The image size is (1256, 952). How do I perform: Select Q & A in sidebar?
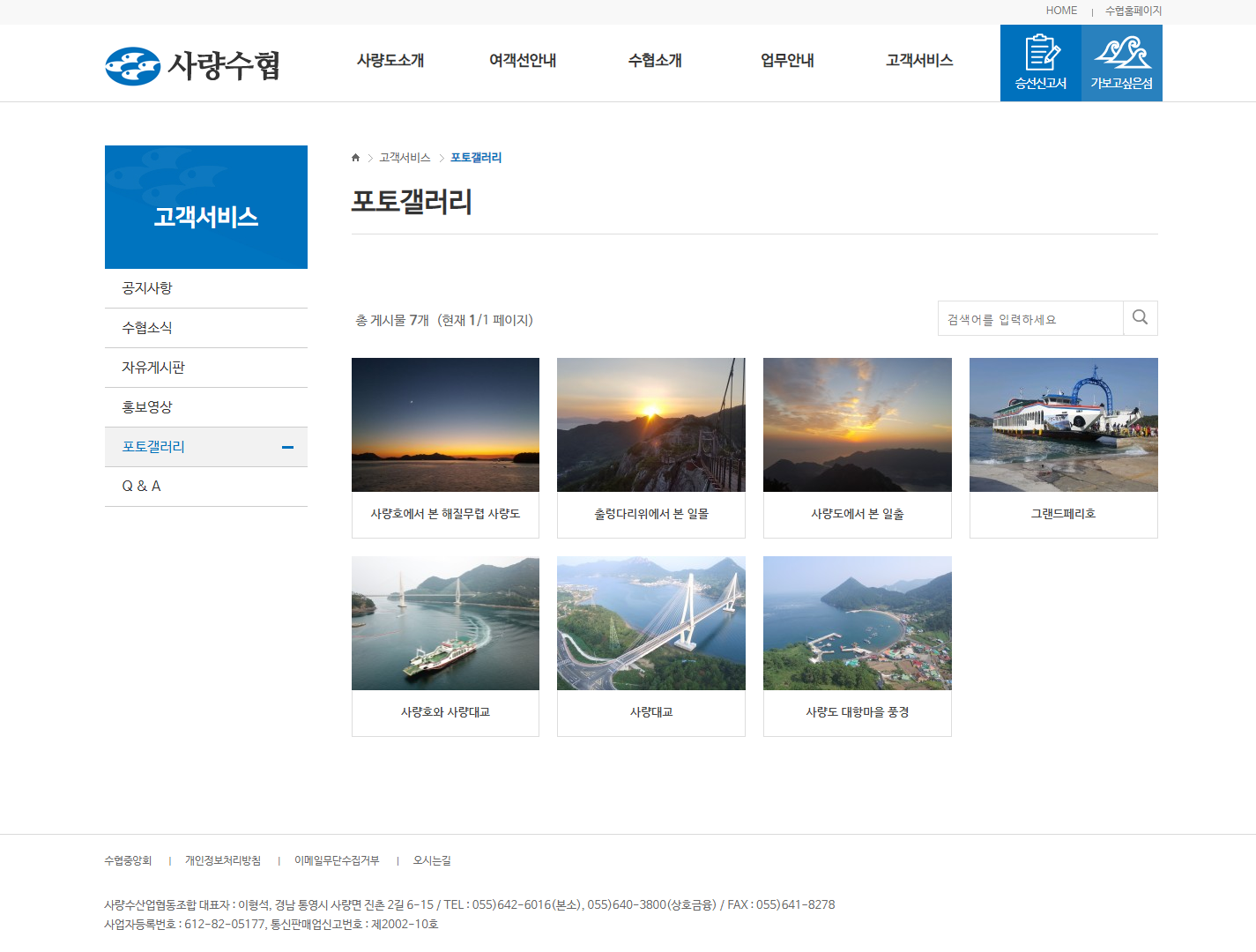(206, 487)
